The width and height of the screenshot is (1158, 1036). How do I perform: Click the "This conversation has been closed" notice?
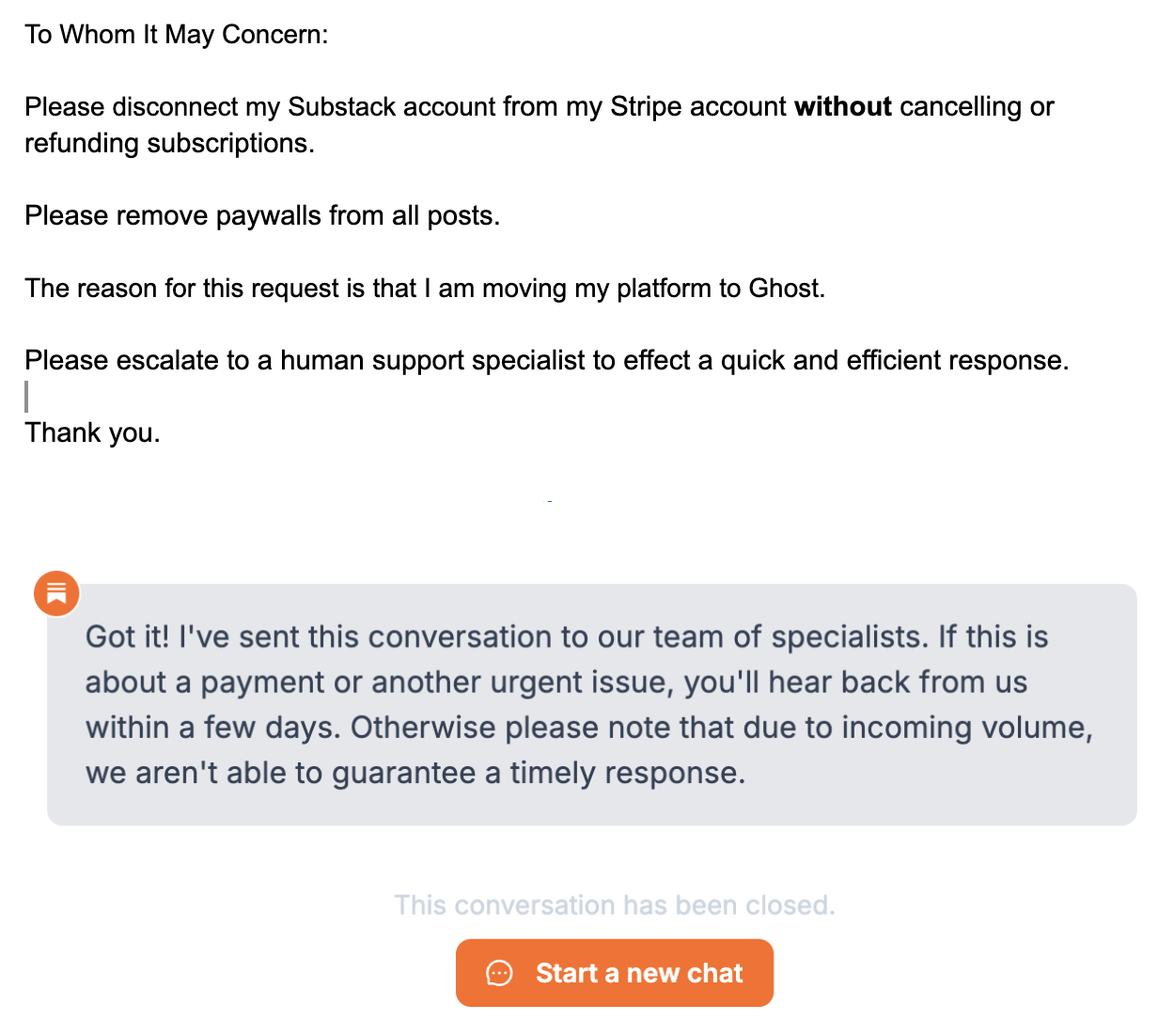(614, 905)
